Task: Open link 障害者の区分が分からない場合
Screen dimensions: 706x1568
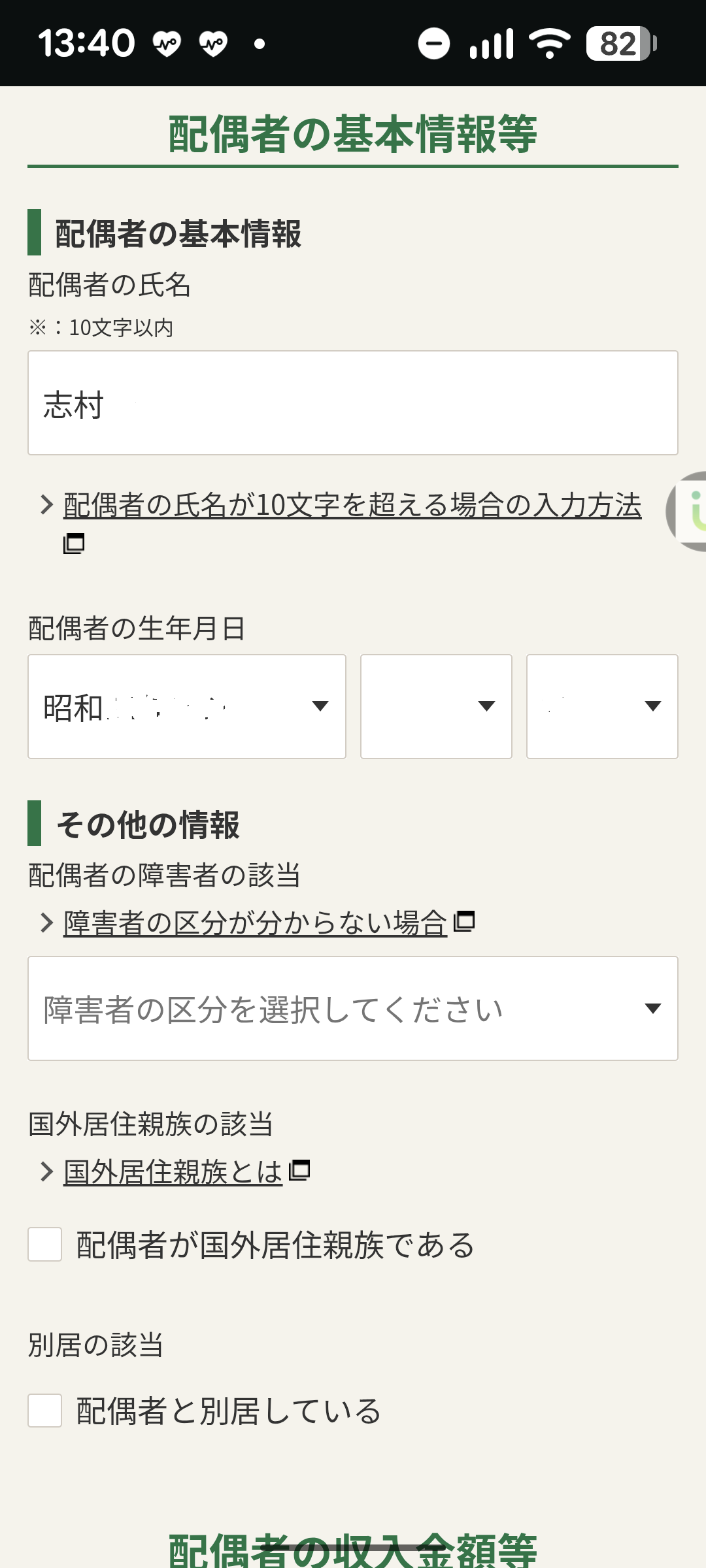Action: tap(255, 923)
